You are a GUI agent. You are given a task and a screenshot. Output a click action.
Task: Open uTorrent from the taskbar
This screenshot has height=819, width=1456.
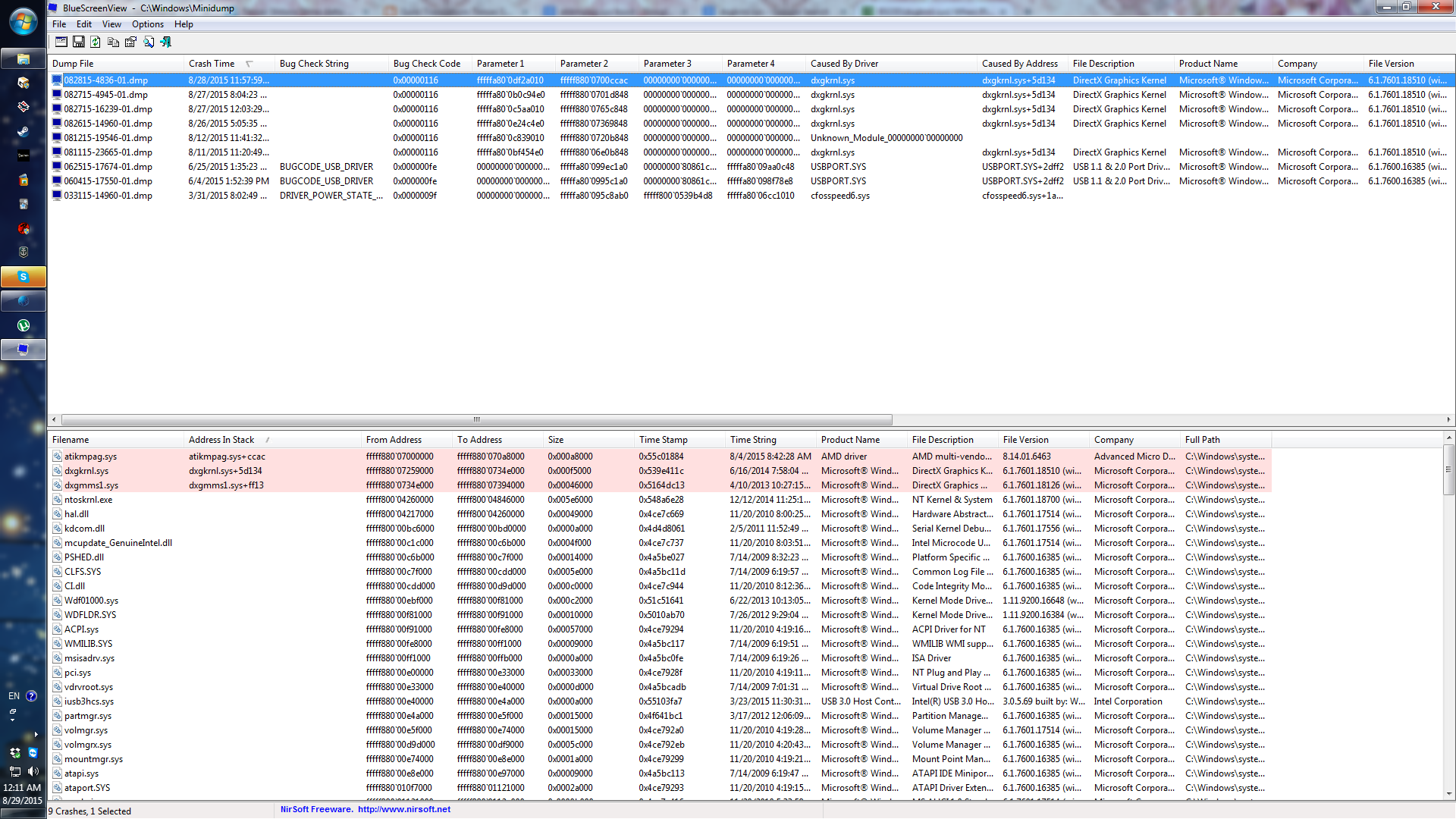click(24, 325)
